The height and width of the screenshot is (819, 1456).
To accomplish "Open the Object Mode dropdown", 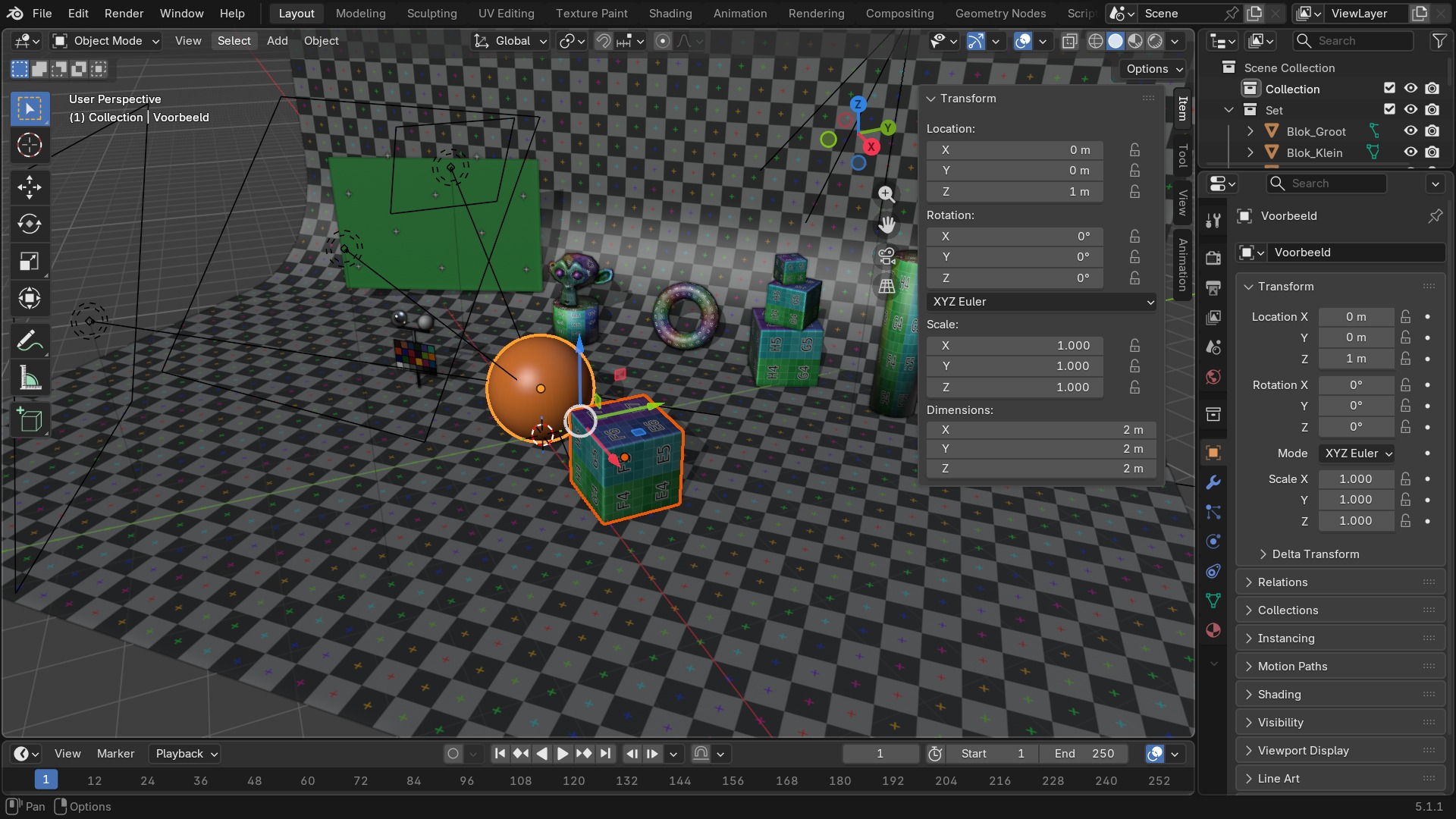I will 106,41.
